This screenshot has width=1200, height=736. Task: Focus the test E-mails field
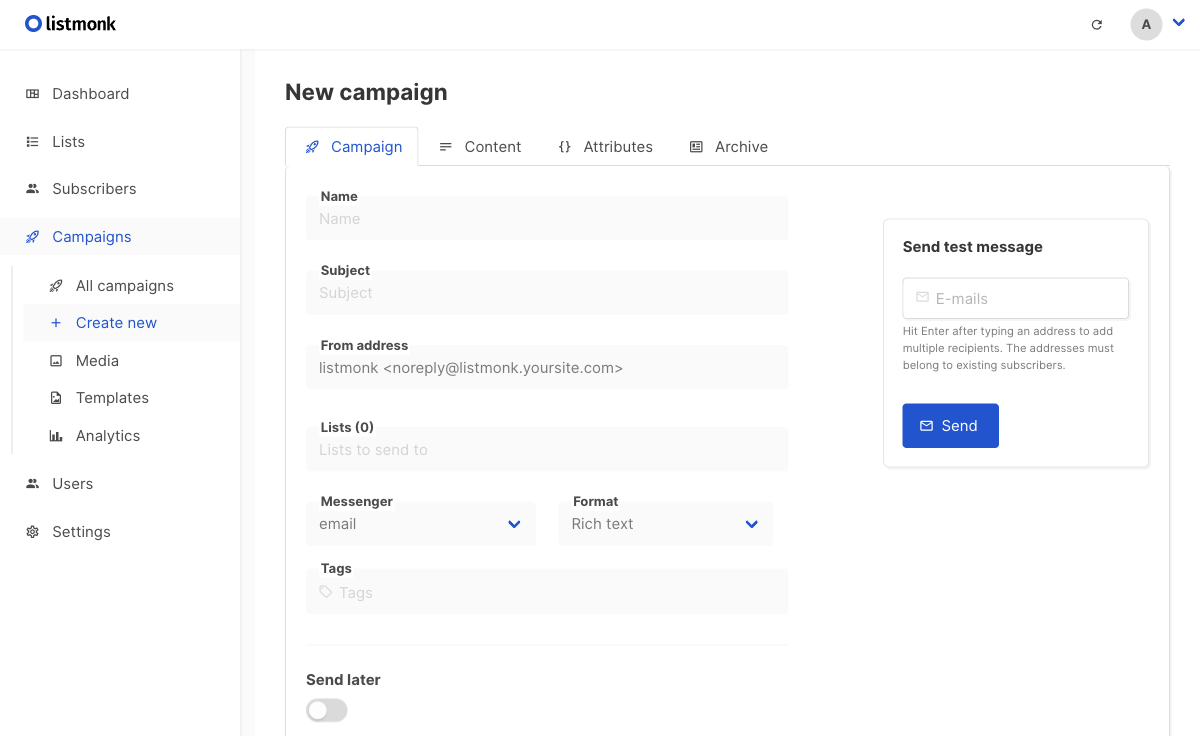click(1016, 298)
